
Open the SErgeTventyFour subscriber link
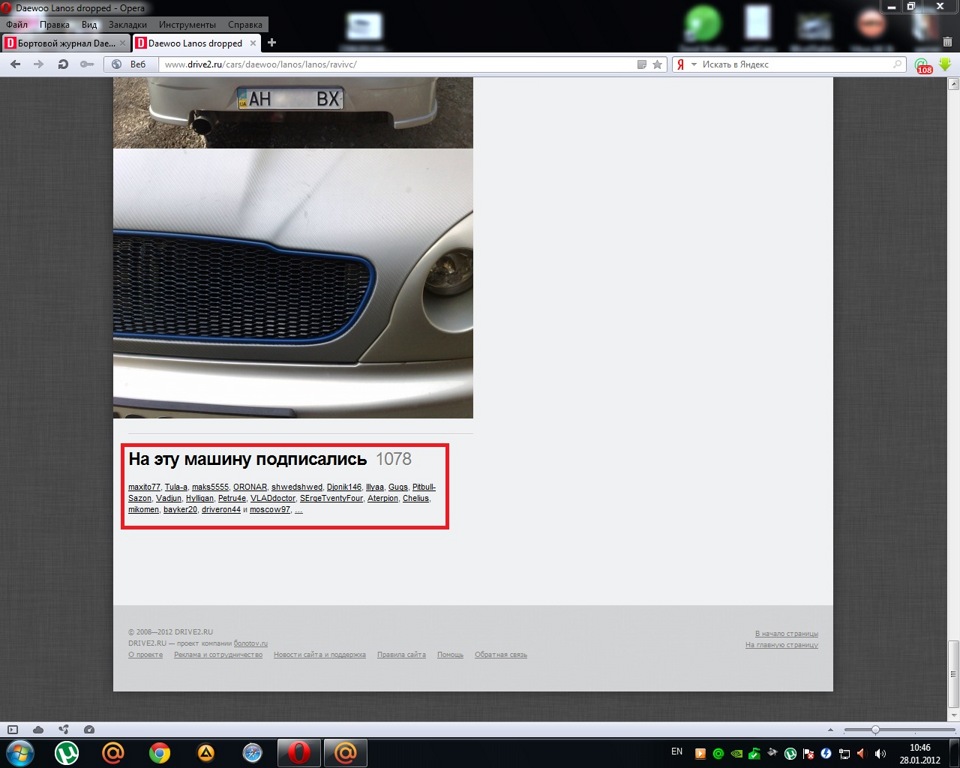click(x=331, y=498)
